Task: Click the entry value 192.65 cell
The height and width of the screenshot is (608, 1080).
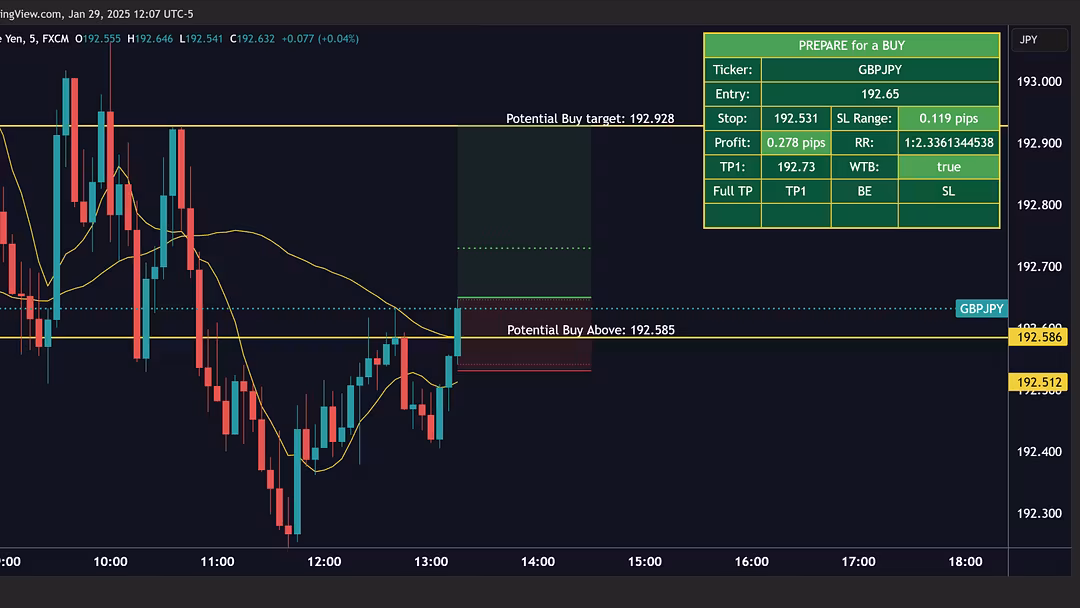Action: coord(879,94)
